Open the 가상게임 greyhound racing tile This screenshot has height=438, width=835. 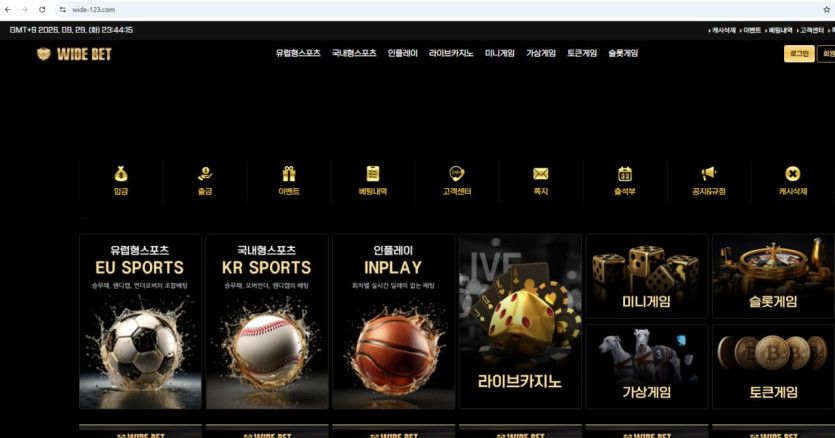[647, 367]
